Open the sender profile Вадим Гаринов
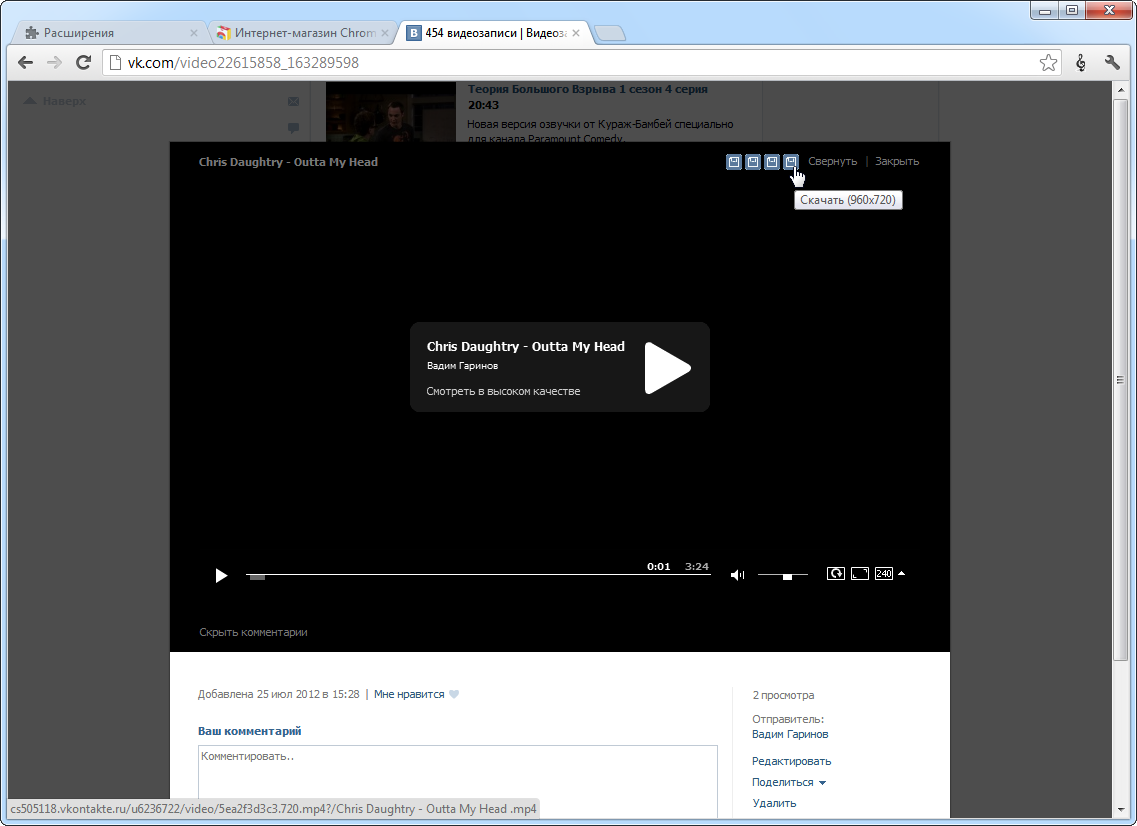1137x826 pixels. [x=790, y=734]
